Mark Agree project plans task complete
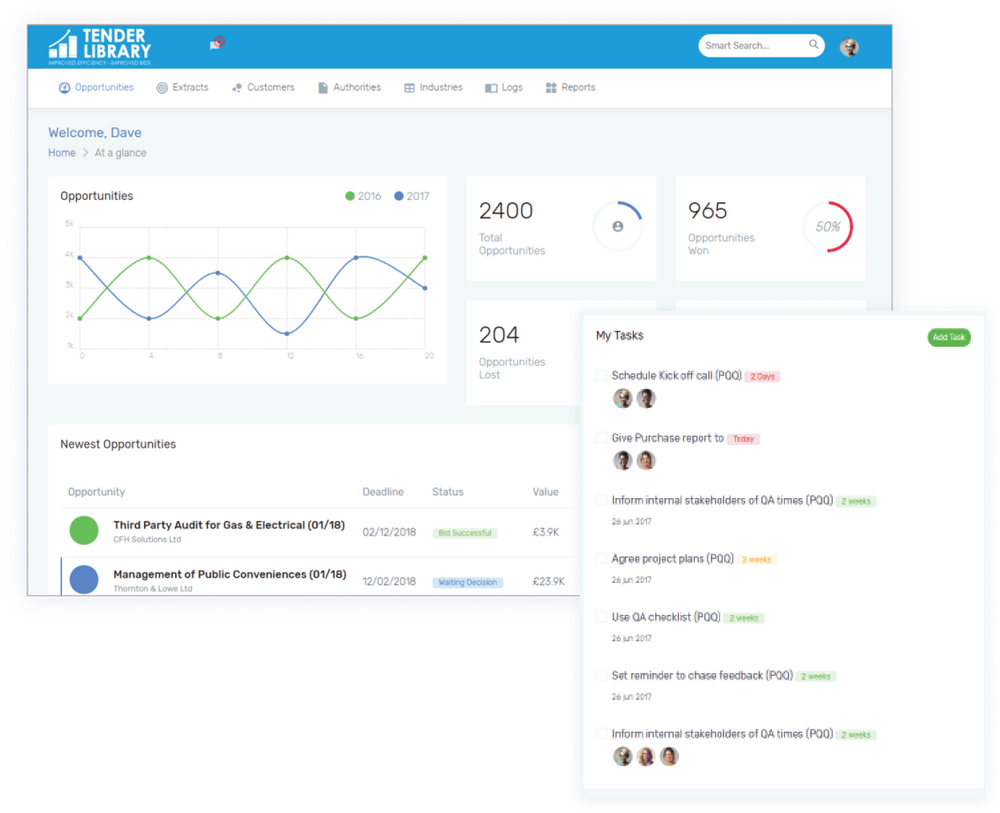The width and height of the screenshot is (1000, 813). pos(601,559)
